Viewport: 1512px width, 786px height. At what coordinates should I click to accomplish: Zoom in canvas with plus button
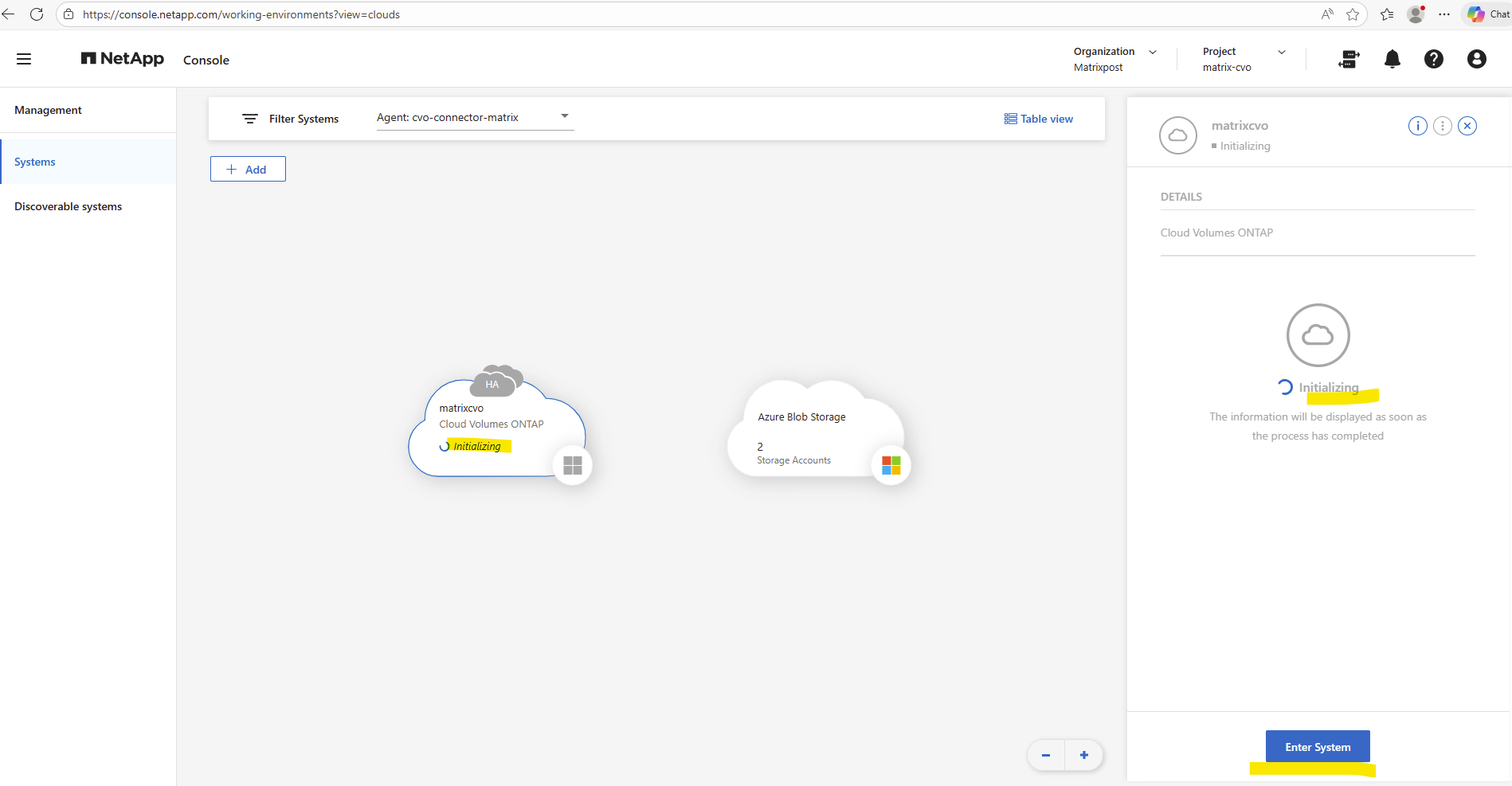1083,755
